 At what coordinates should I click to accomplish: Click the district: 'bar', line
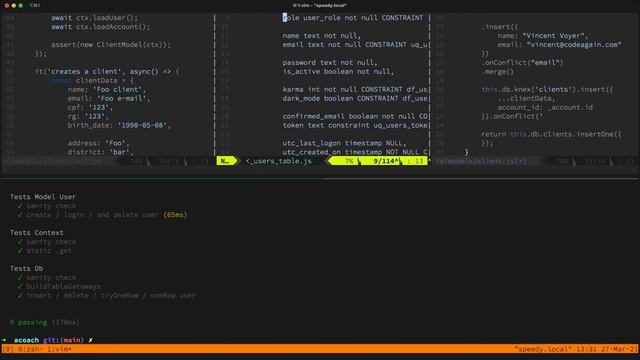click(100, 152)
